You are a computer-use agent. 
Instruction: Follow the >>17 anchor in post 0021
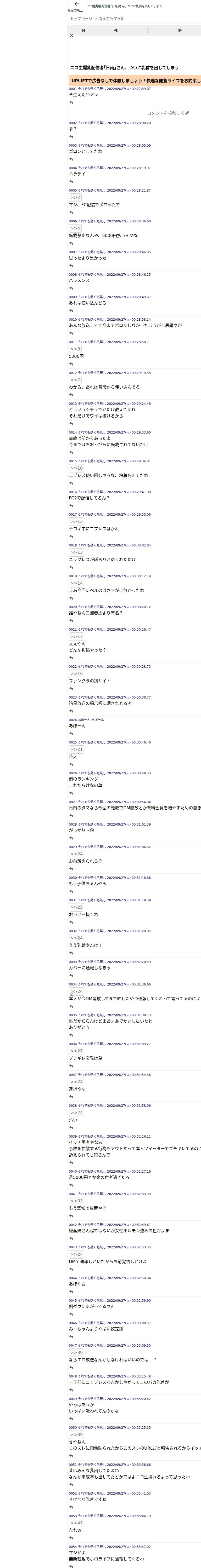click(77, 636)
